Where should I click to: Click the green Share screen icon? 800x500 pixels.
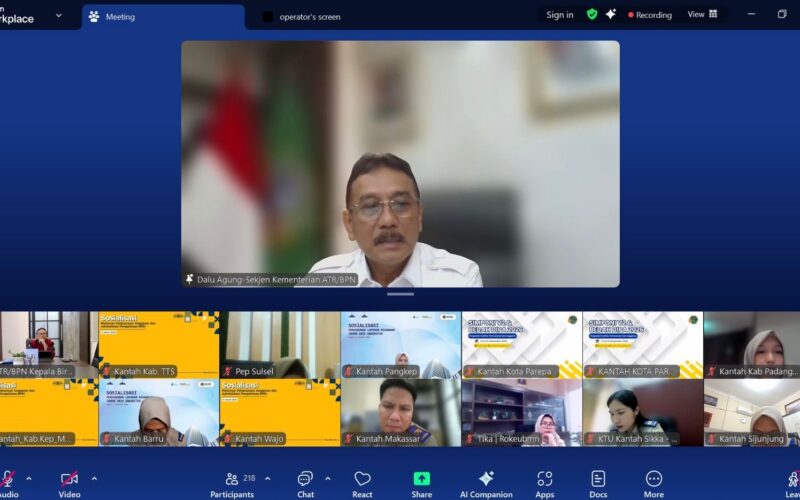click(x=421, y=481)
